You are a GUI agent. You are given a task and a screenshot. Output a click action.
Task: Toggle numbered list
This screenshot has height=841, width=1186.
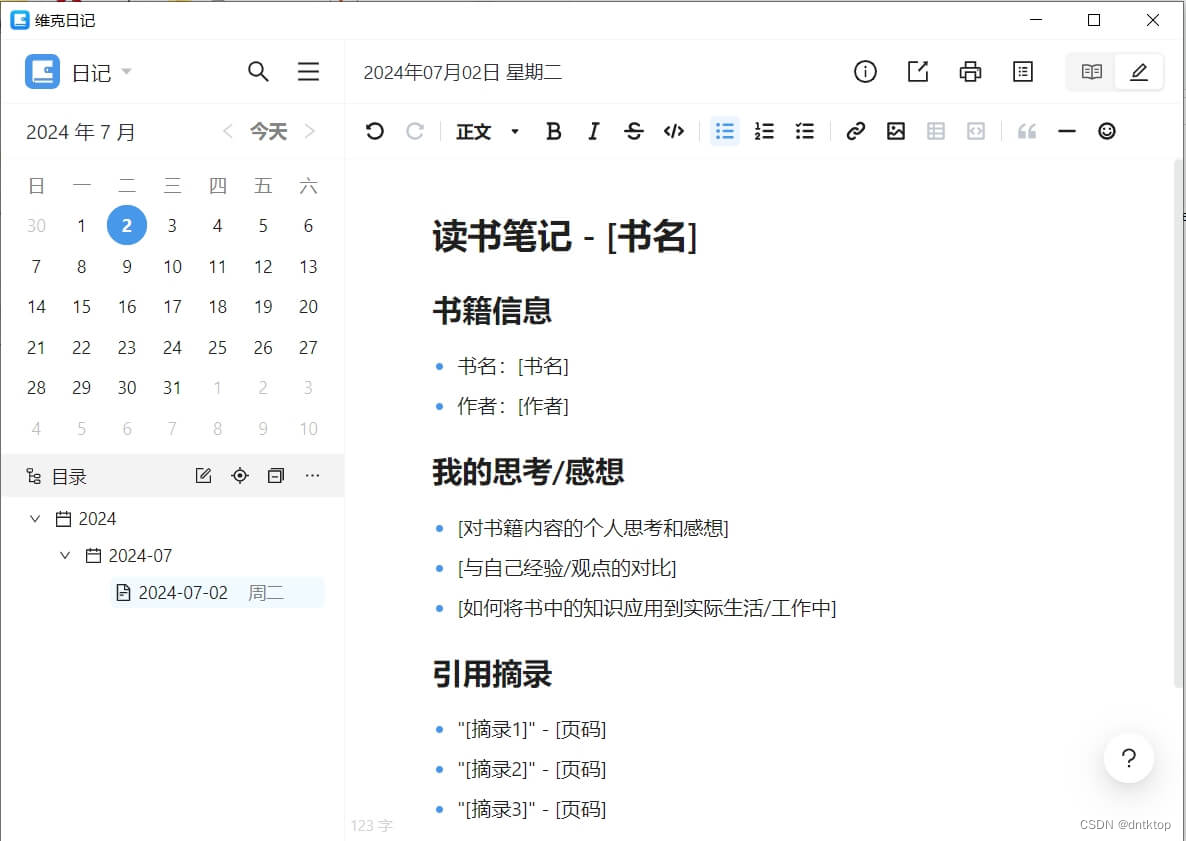(764, 132)
